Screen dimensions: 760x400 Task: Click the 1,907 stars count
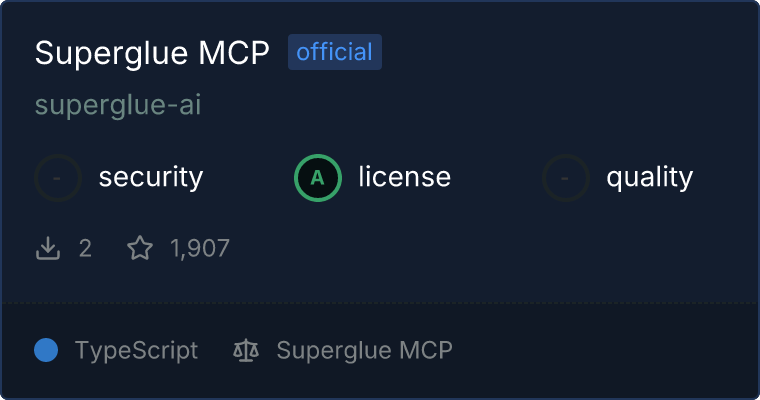[x=200, y=248]
